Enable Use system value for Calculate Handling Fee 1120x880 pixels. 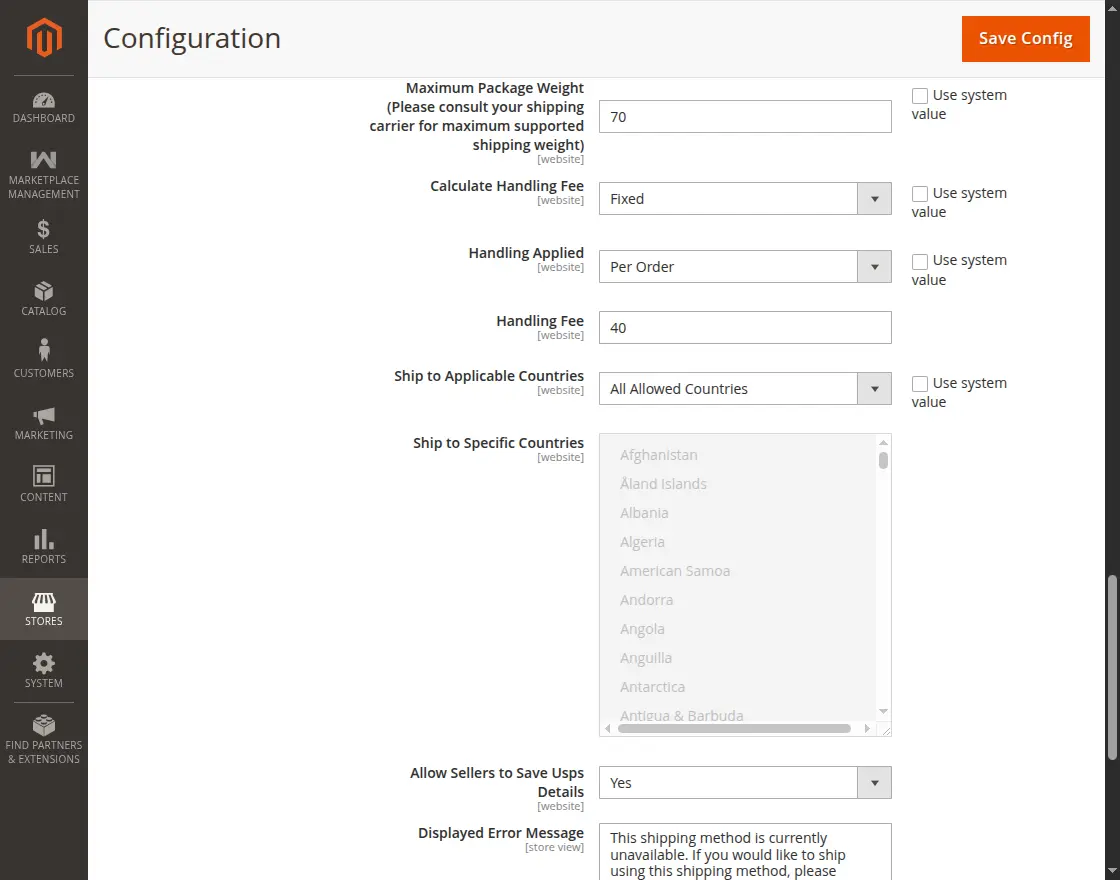coord(920,193)
